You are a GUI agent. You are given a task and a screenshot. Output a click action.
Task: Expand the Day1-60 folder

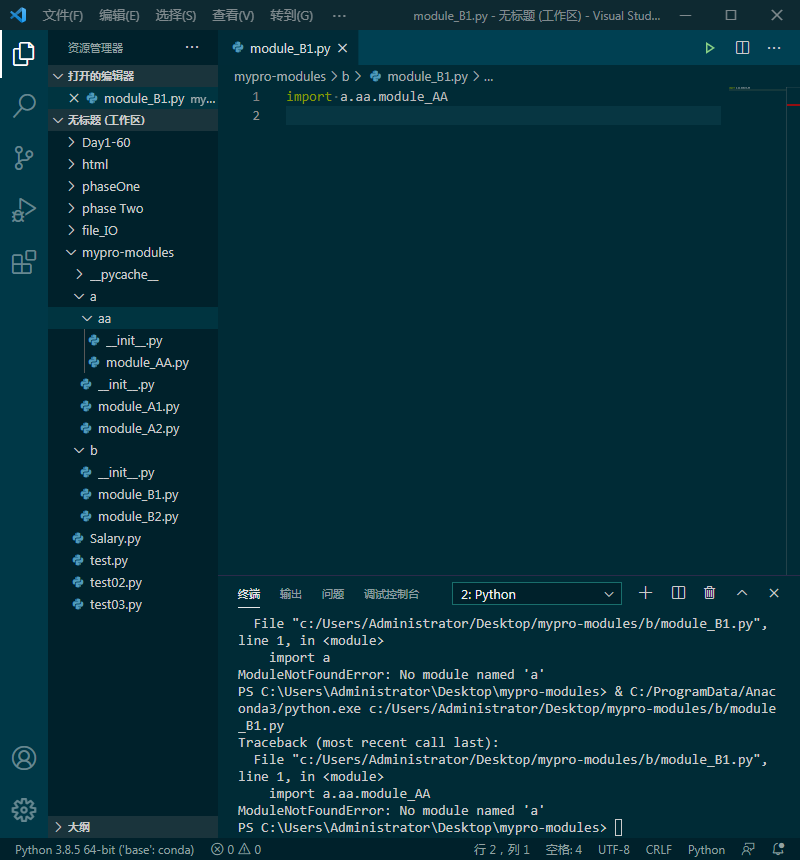[133, 143]
